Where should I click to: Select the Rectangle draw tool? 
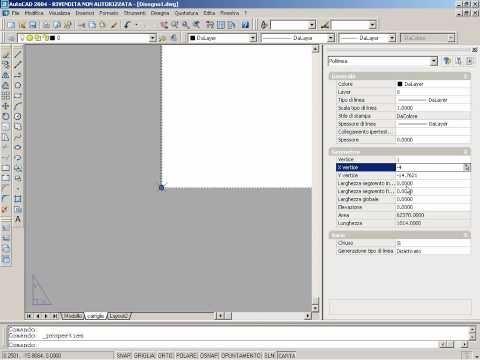click(18, 96)
